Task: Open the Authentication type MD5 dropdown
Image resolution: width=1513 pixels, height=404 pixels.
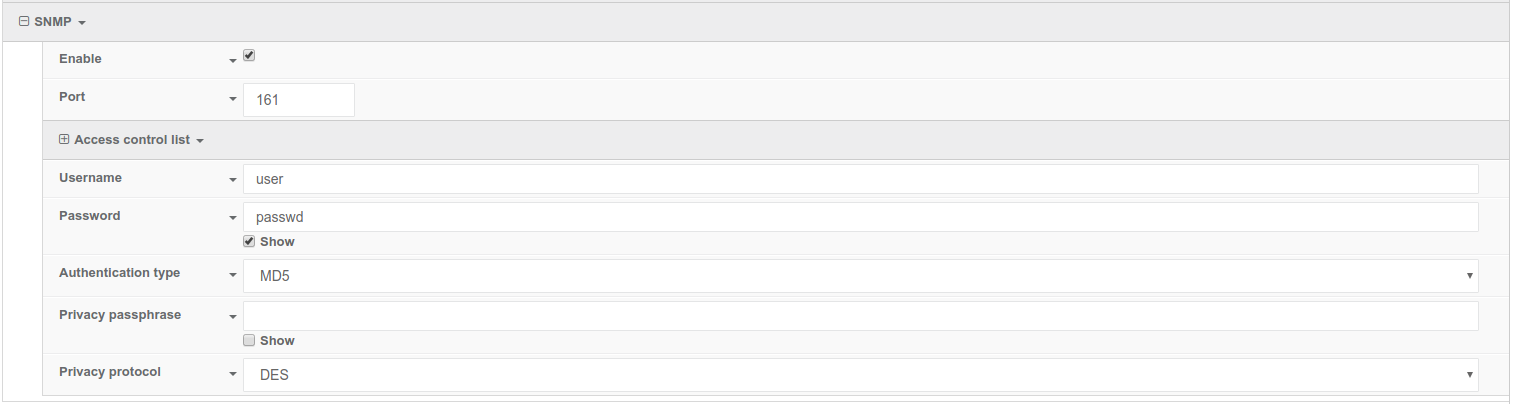Action: [x=860, y=276]
